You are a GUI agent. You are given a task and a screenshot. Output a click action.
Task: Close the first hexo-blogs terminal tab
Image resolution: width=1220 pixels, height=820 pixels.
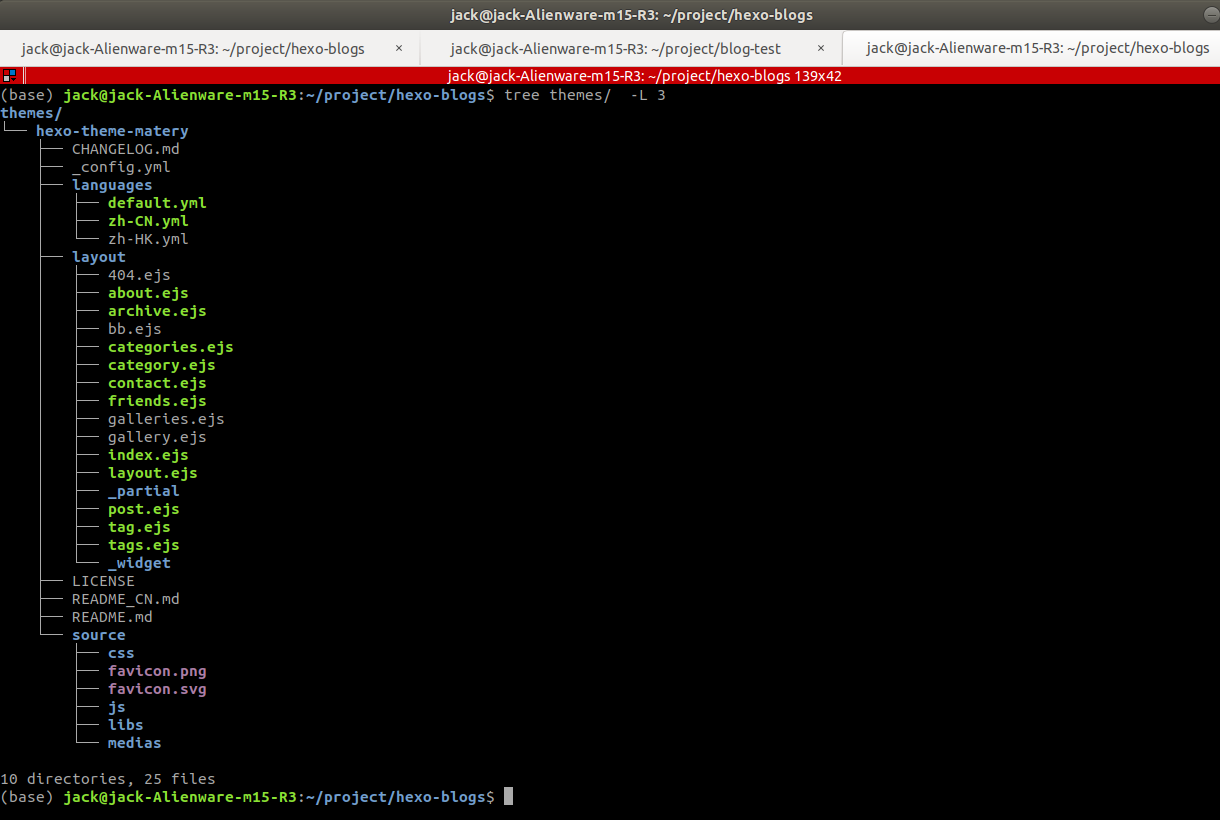click(x=399, y=48)
